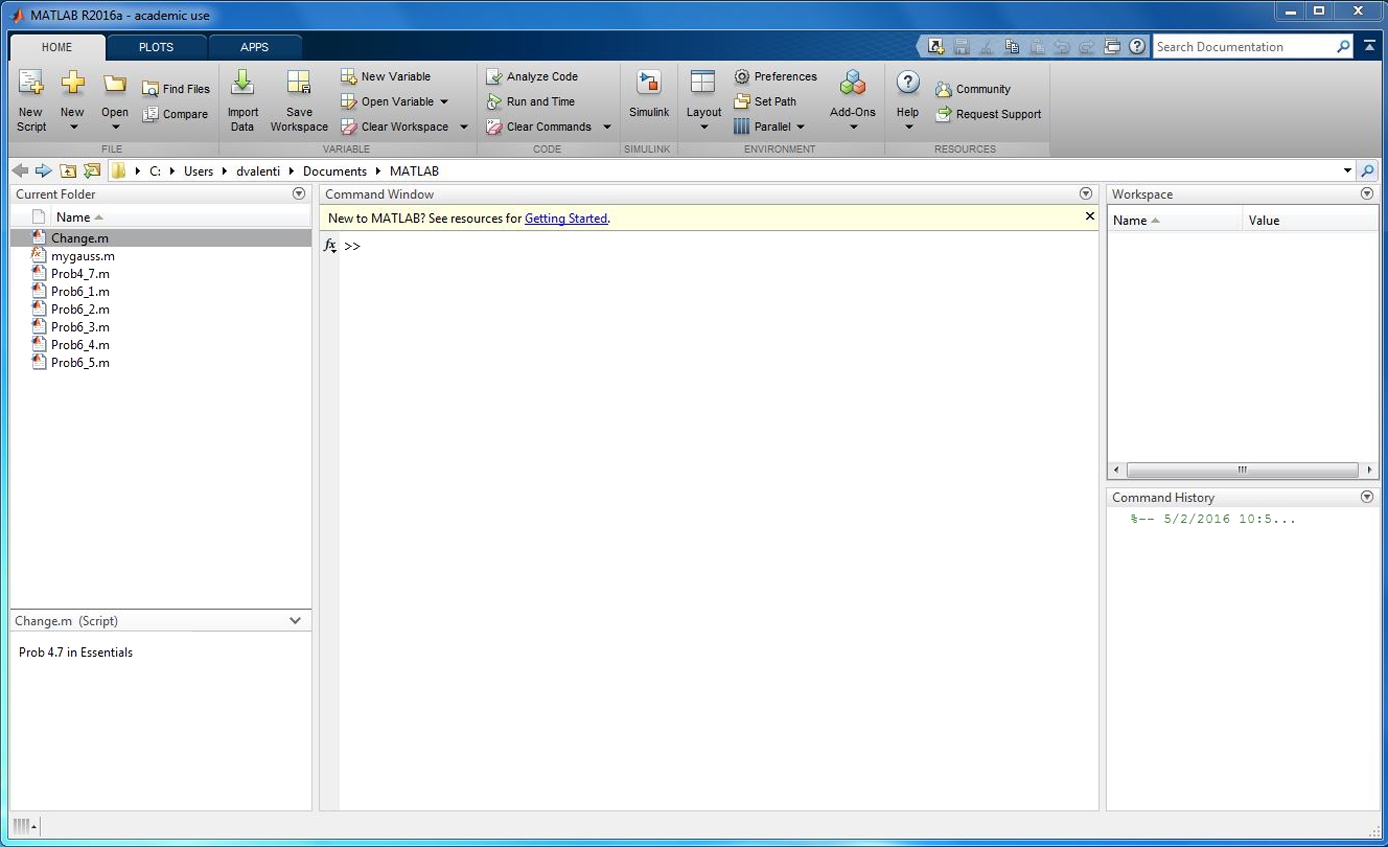Create a New Script from the toolstrip

pos(31,100)
